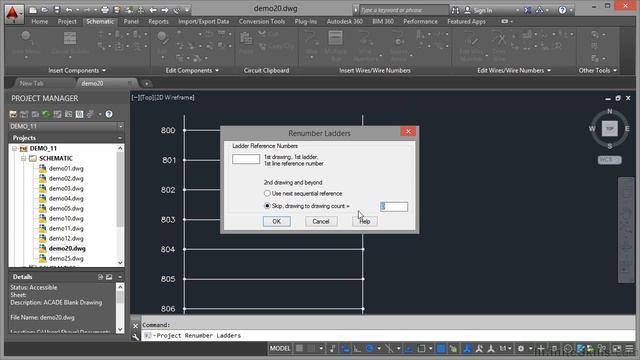
Task: Click the demo20.dwg file icon in tree
Action: click(x=42, y=248)
